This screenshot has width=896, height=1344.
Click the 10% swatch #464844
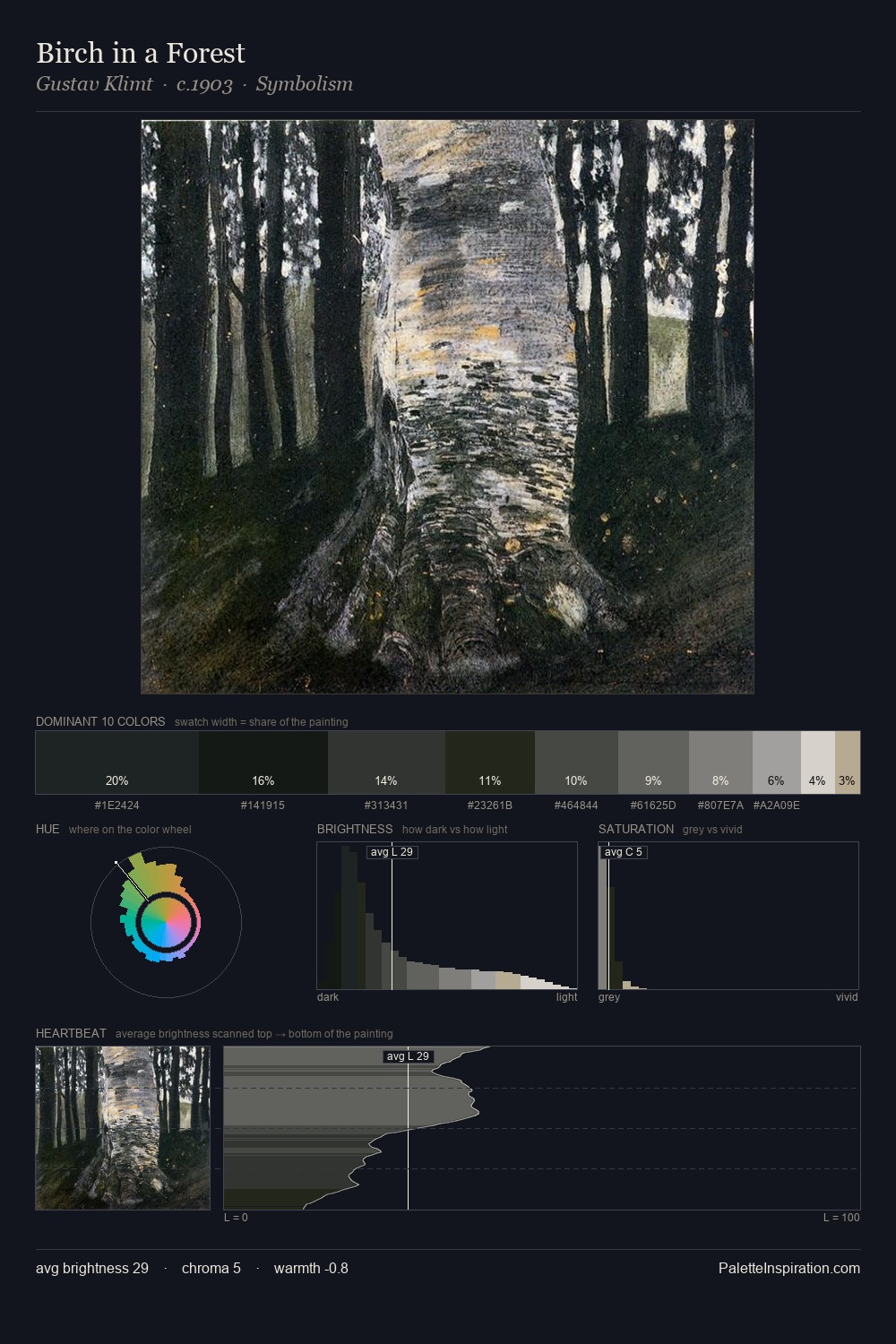pos(576,762)
